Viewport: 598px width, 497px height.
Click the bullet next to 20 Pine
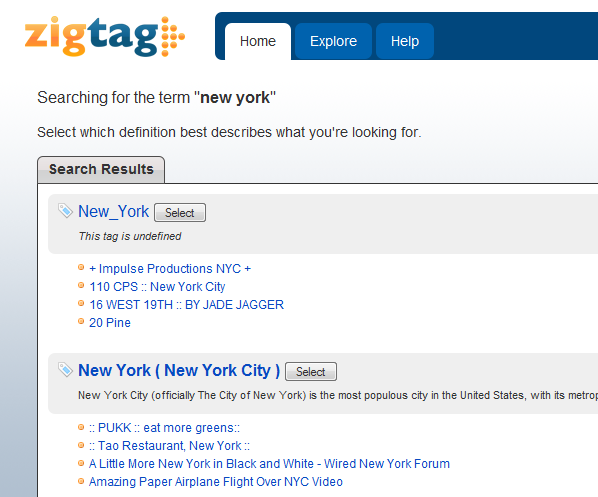pos(81,322)
